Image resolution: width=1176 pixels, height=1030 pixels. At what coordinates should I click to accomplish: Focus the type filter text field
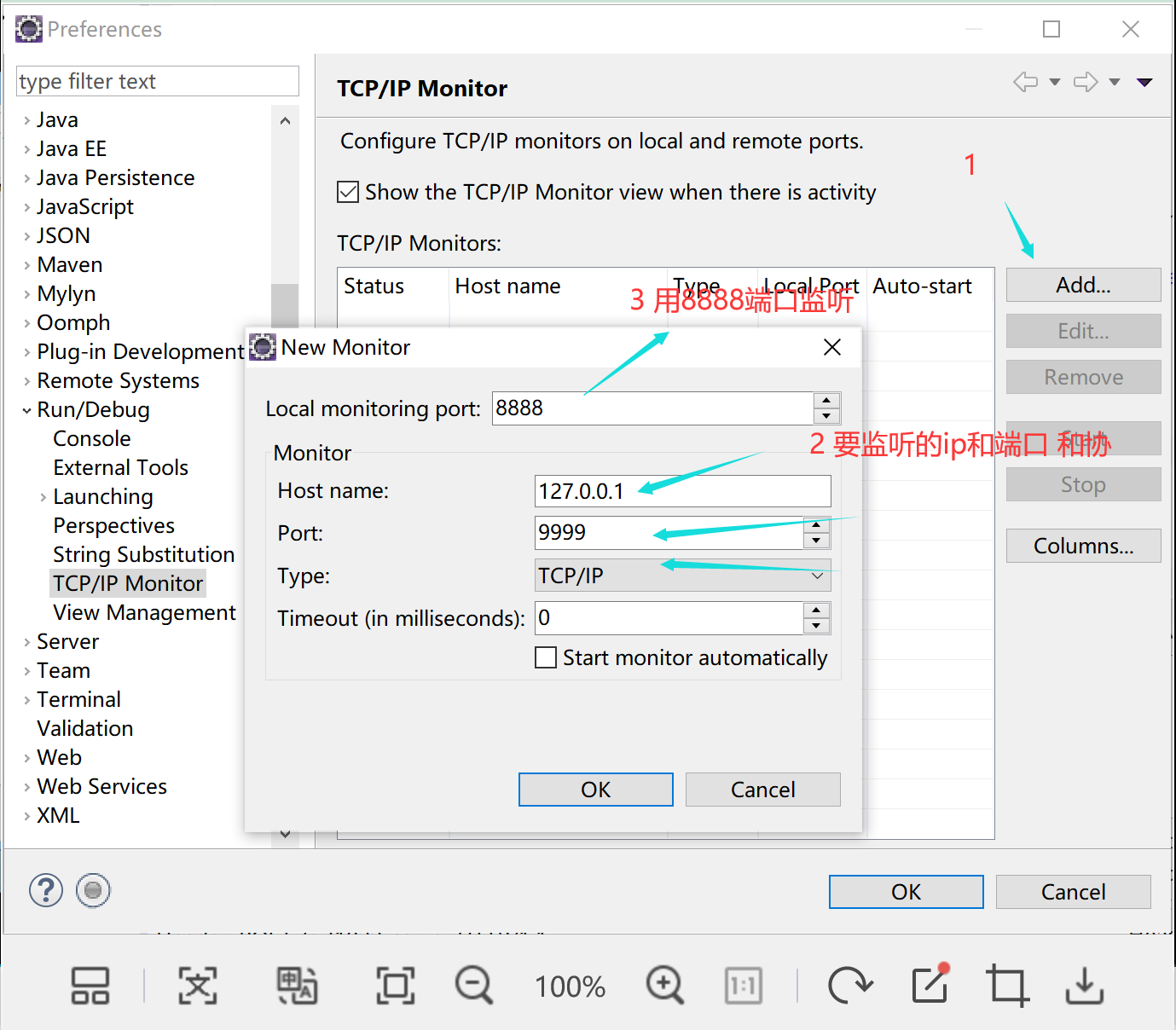pos(158,81)
